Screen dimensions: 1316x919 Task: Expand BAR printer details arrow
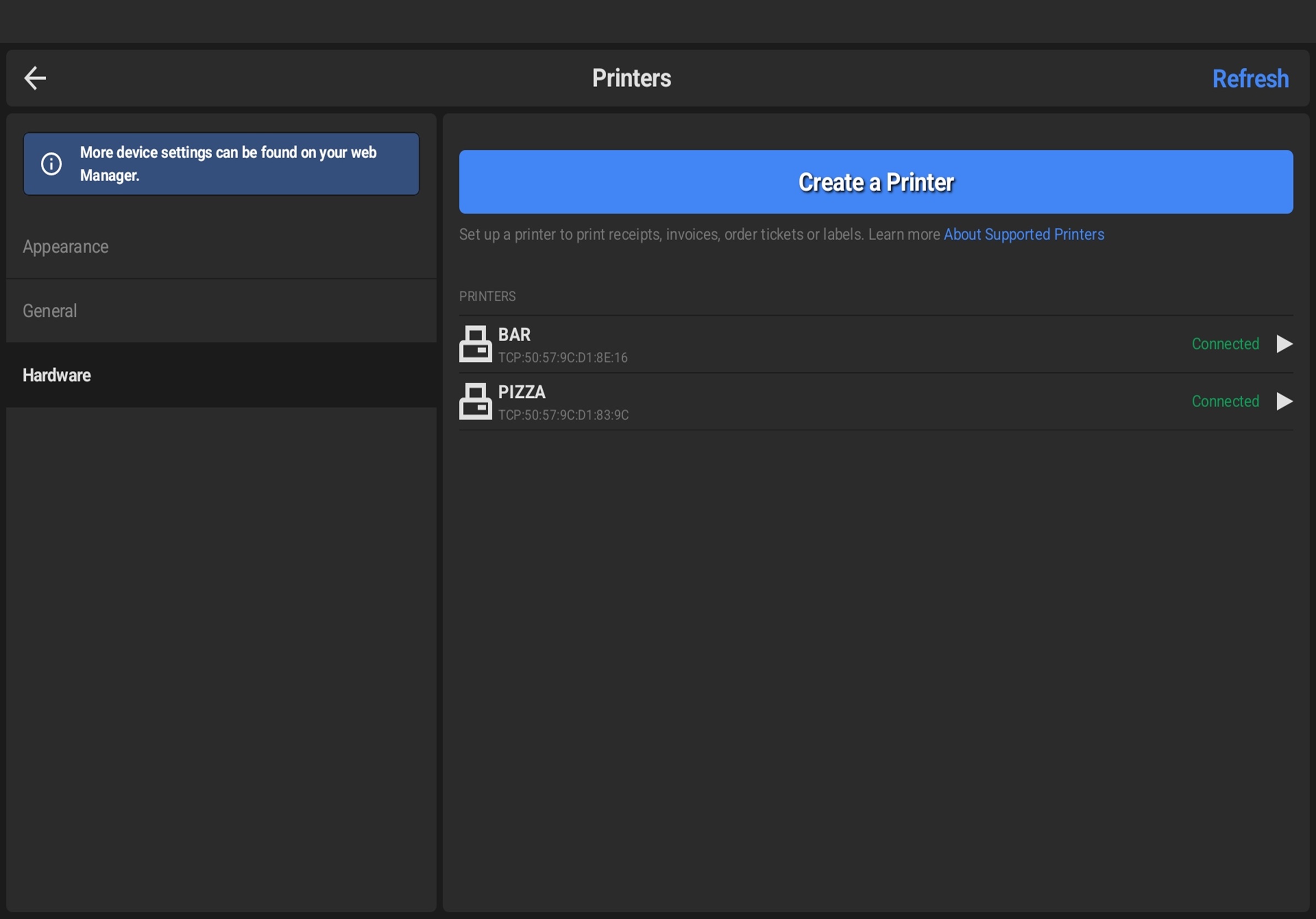1285,344
